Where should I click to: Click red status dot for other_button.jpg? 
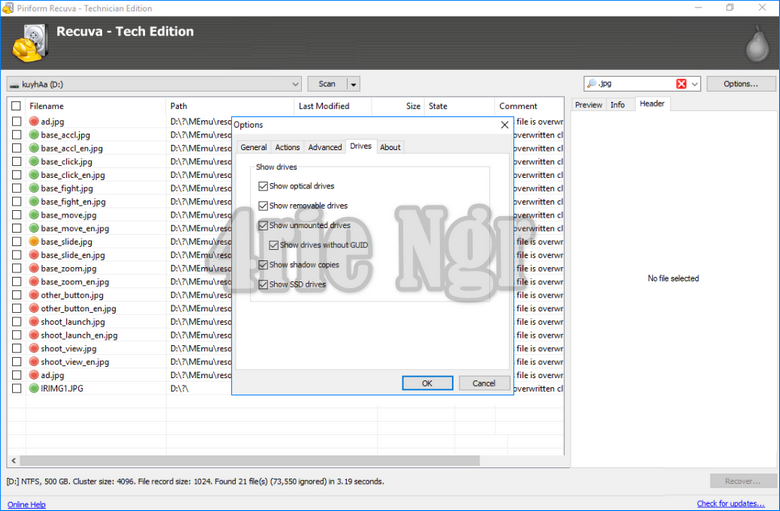tap(34, 295)
